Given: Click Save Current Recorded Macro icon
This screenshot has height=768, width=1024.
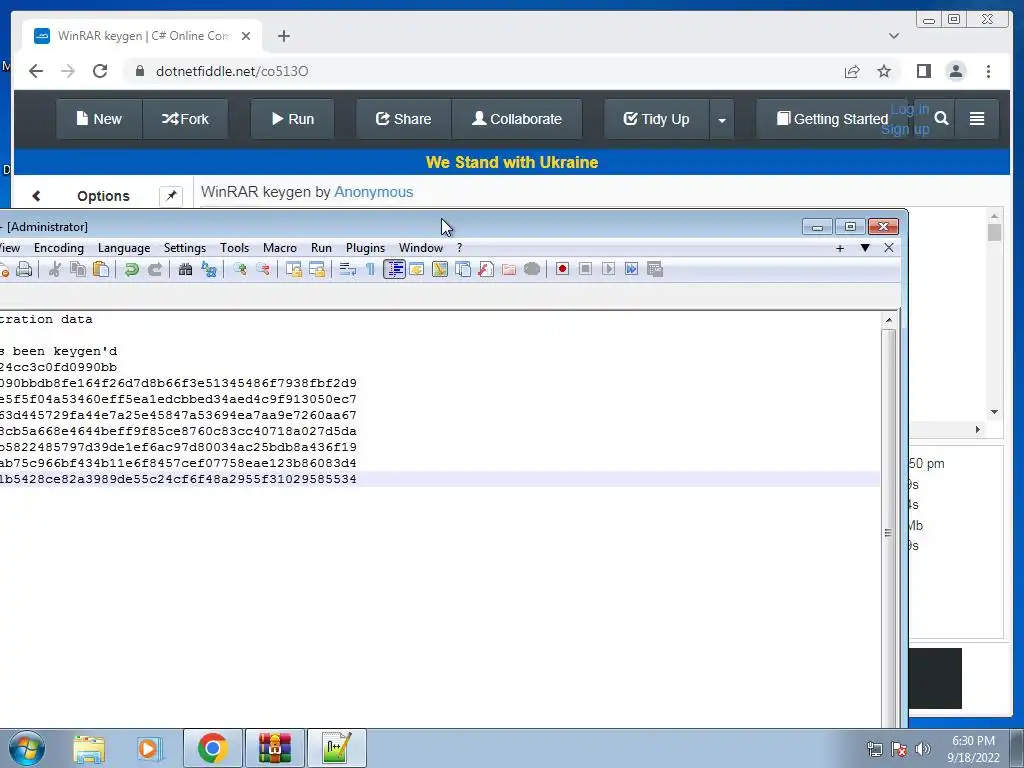Looking at the screenshot, I should 655,269.
